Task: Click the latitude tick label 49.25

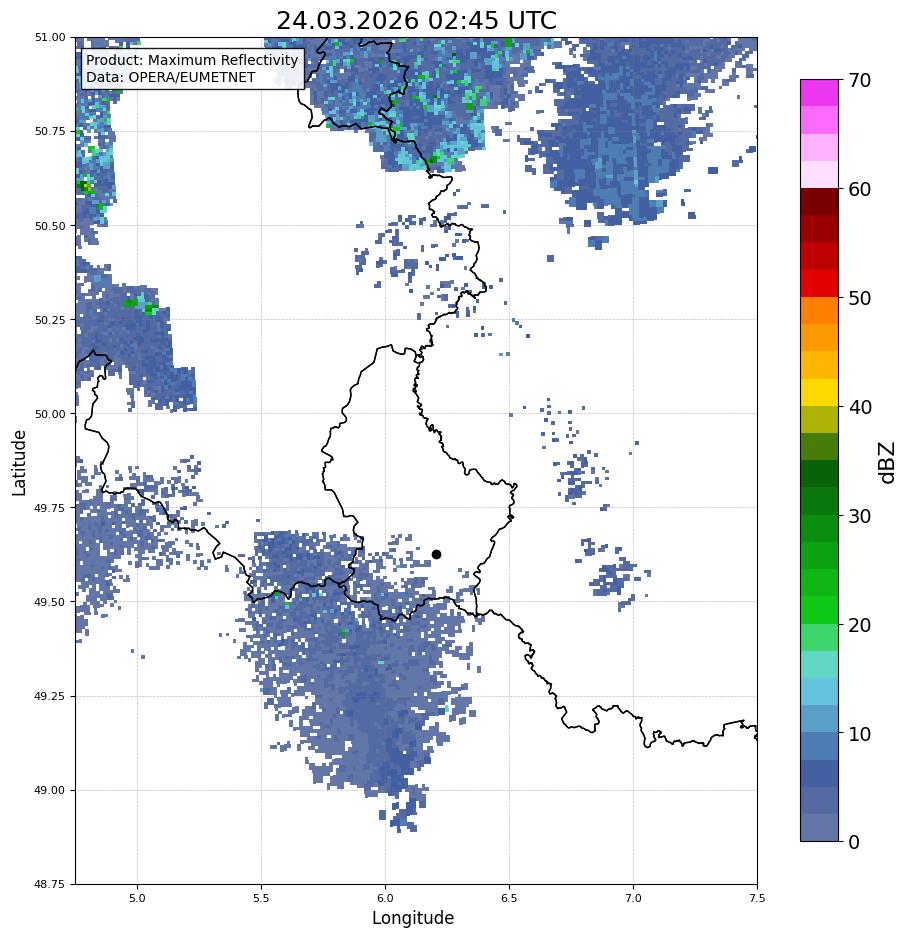Action: [50, 696]
